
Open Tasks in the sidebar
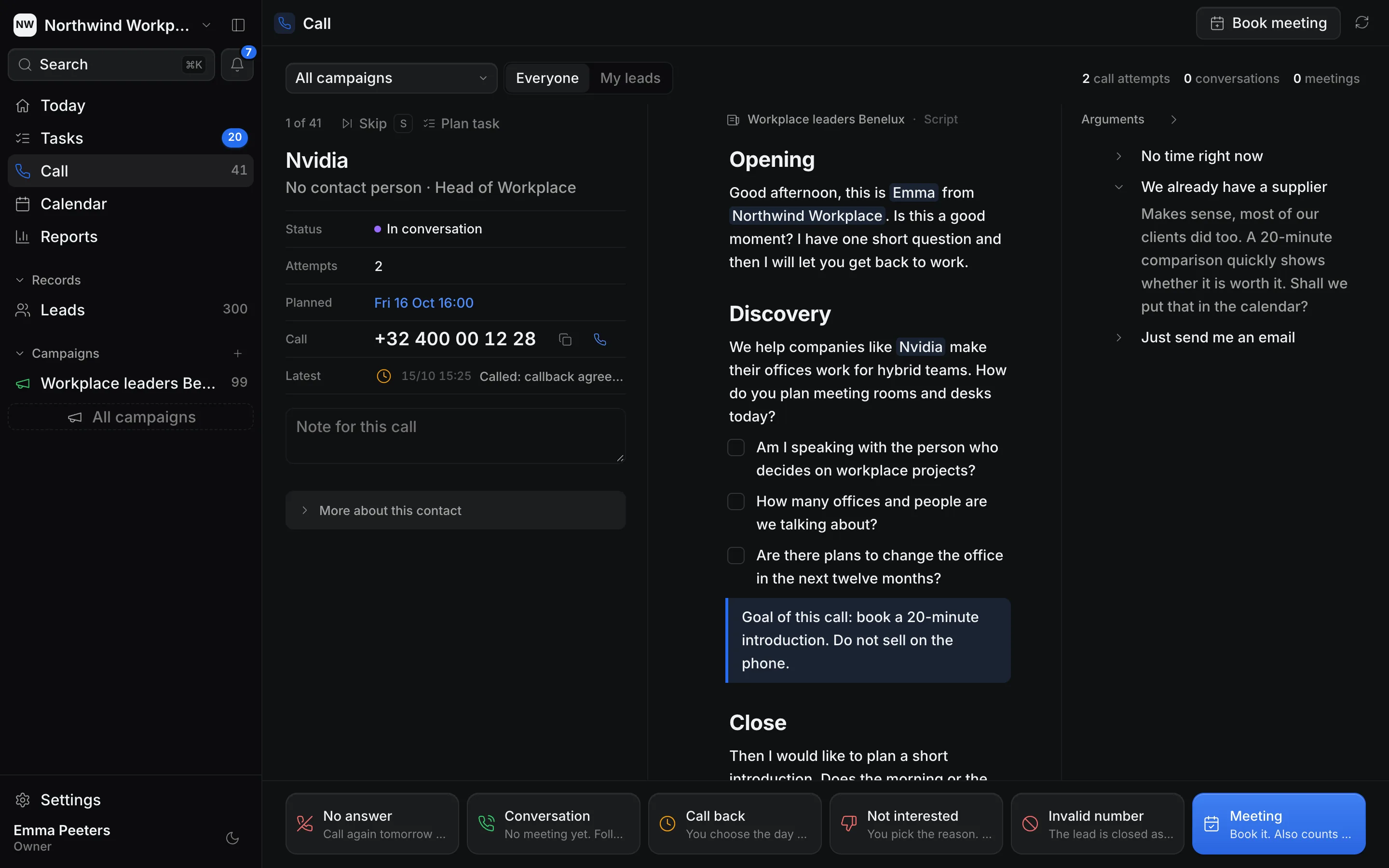pos(131,138)
